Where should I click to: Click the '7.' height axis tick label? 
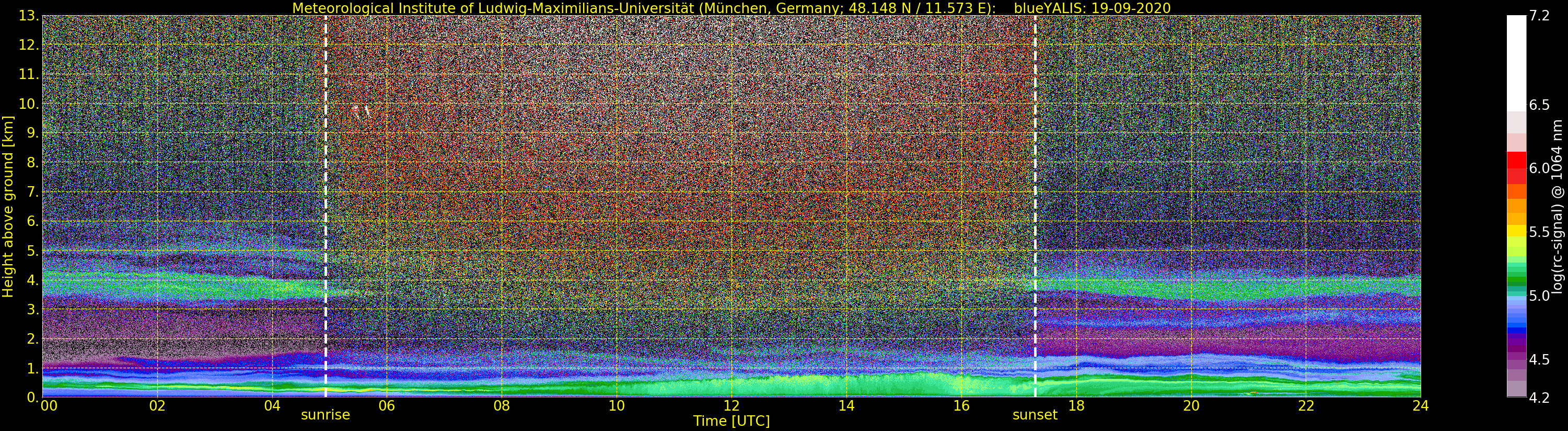coord(33,192)
